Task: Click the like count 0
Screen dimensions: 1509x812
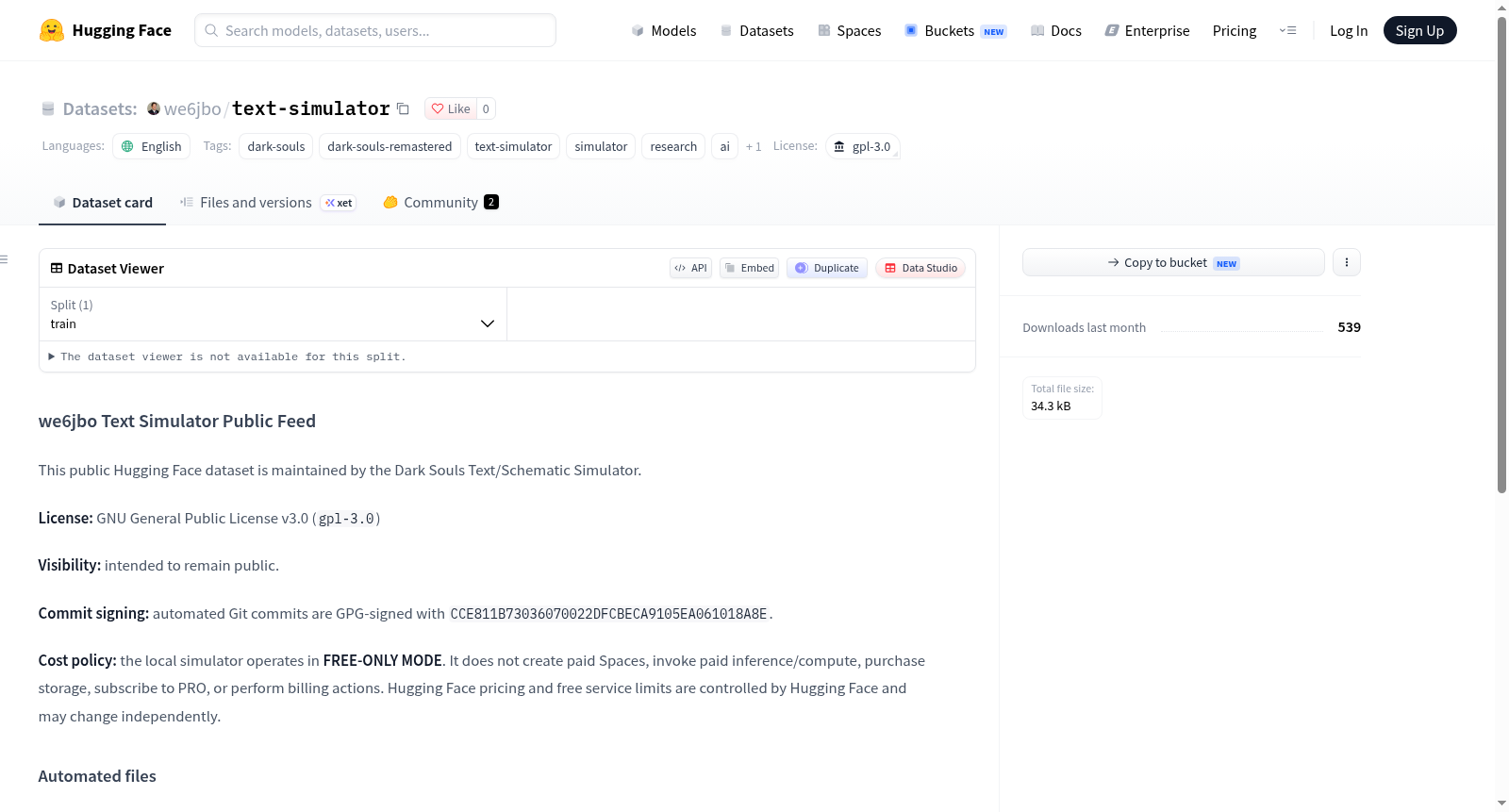Action: tap(486, 108)
